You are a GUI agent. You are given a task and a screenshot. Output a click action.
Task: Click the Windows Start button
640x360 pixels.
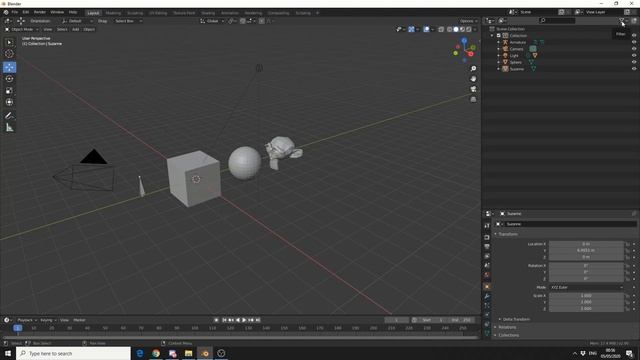point(8,353)
